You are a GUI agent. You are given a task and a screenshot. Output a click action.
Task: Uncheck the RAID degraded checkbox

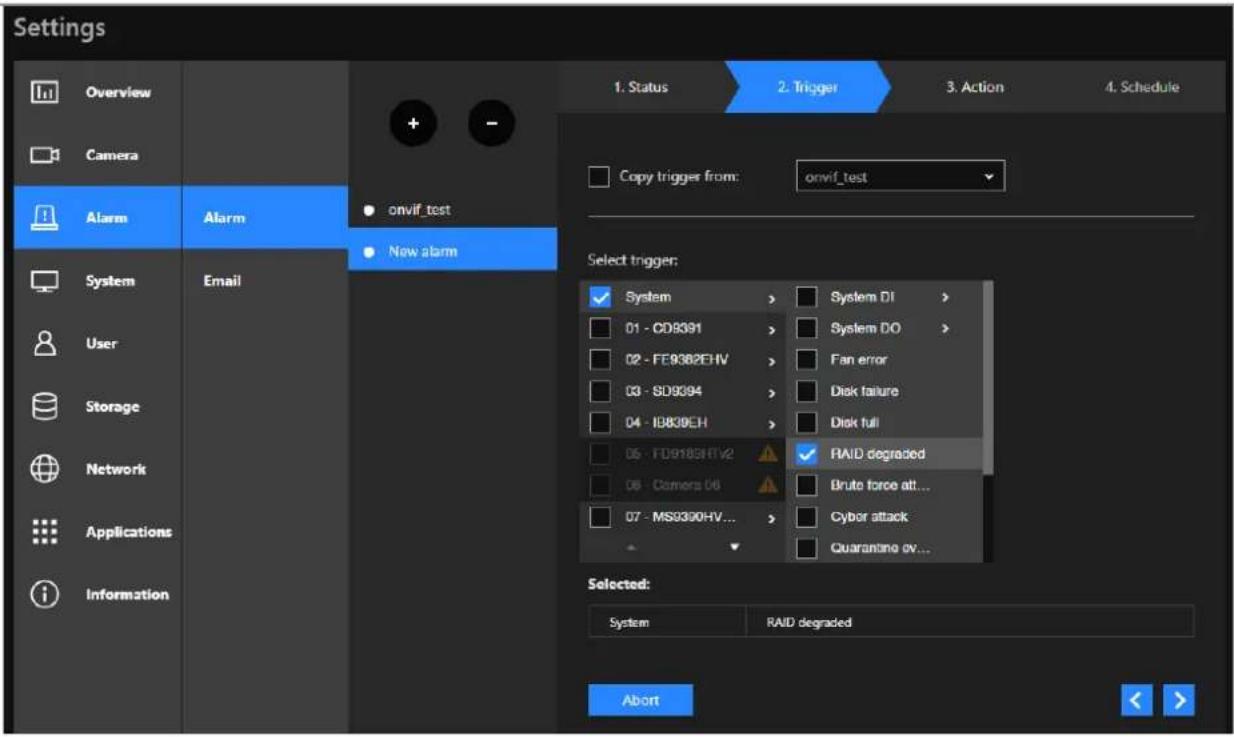pyautogui.click(x=807, y=454)
